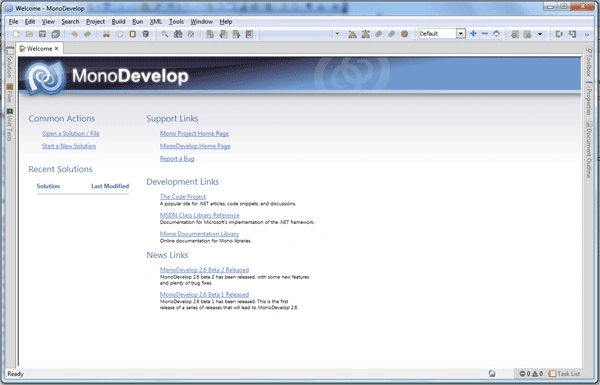Expand the configuration dropdown arrow before Build icon

[x=337, y=34]
